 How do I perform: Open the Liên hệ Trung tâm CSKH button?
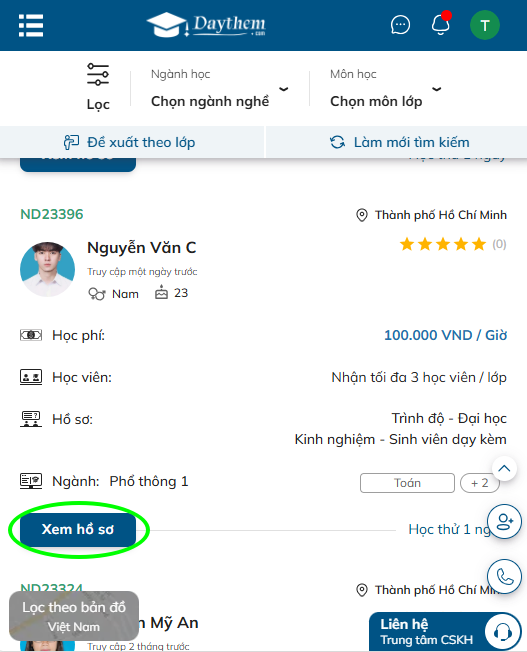pyautogui.click(x=445, y=632)
